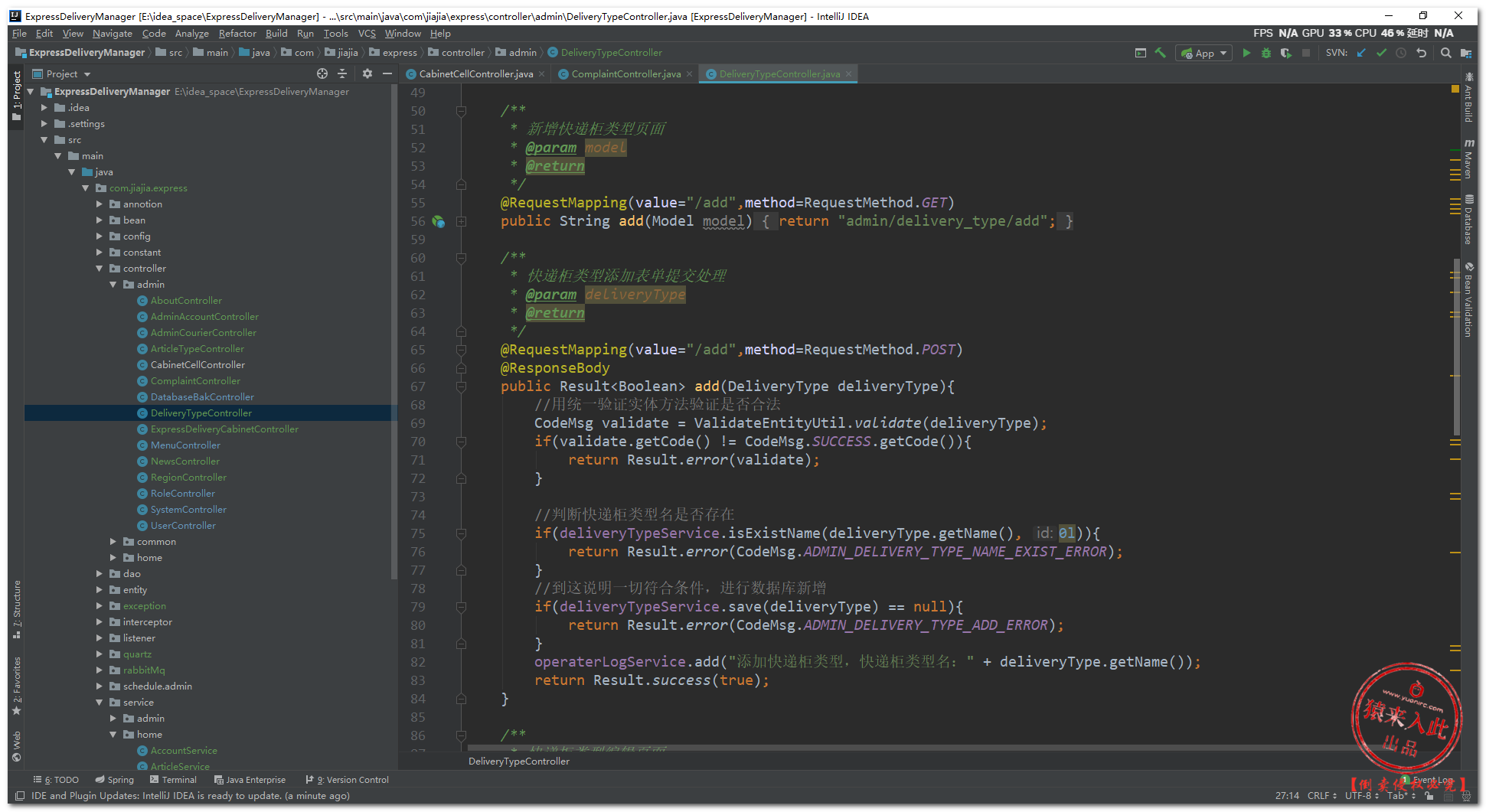Click the SVN revert arrow icon
Screen dimensions: 1486x812
pos(1422,53)
